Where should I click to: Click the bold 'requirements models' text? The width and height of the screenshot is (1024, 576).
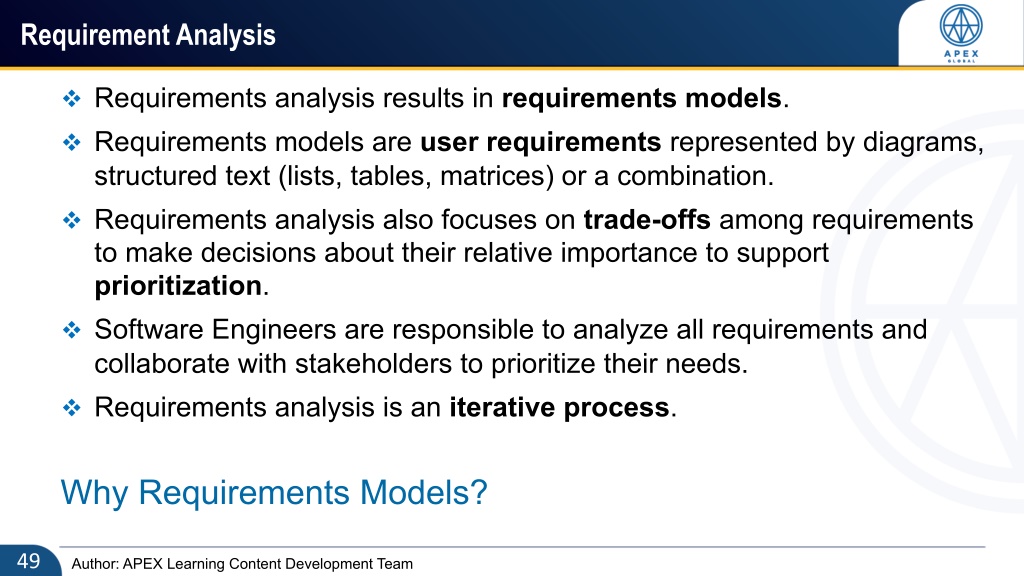pos(641,98)
